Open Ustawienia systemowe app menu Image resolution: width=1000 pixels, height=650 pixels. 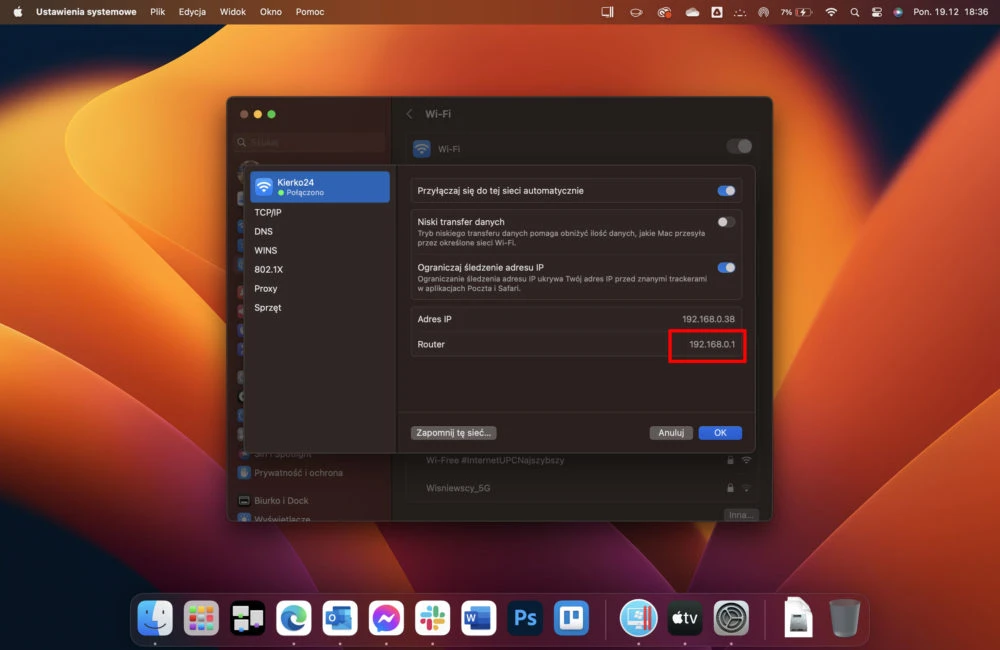tap(86, 11)
